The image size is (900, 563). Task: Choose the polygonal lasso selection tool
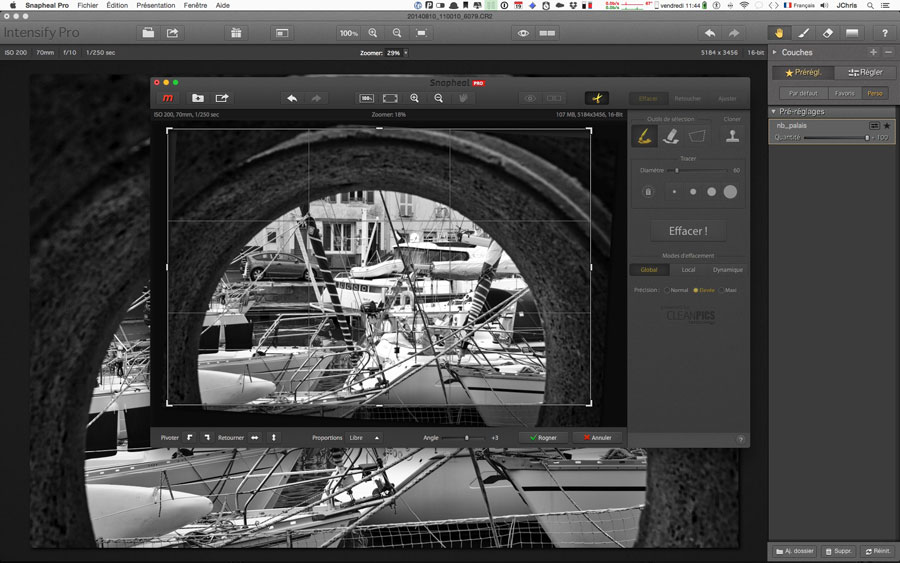(x=697, y=137)
